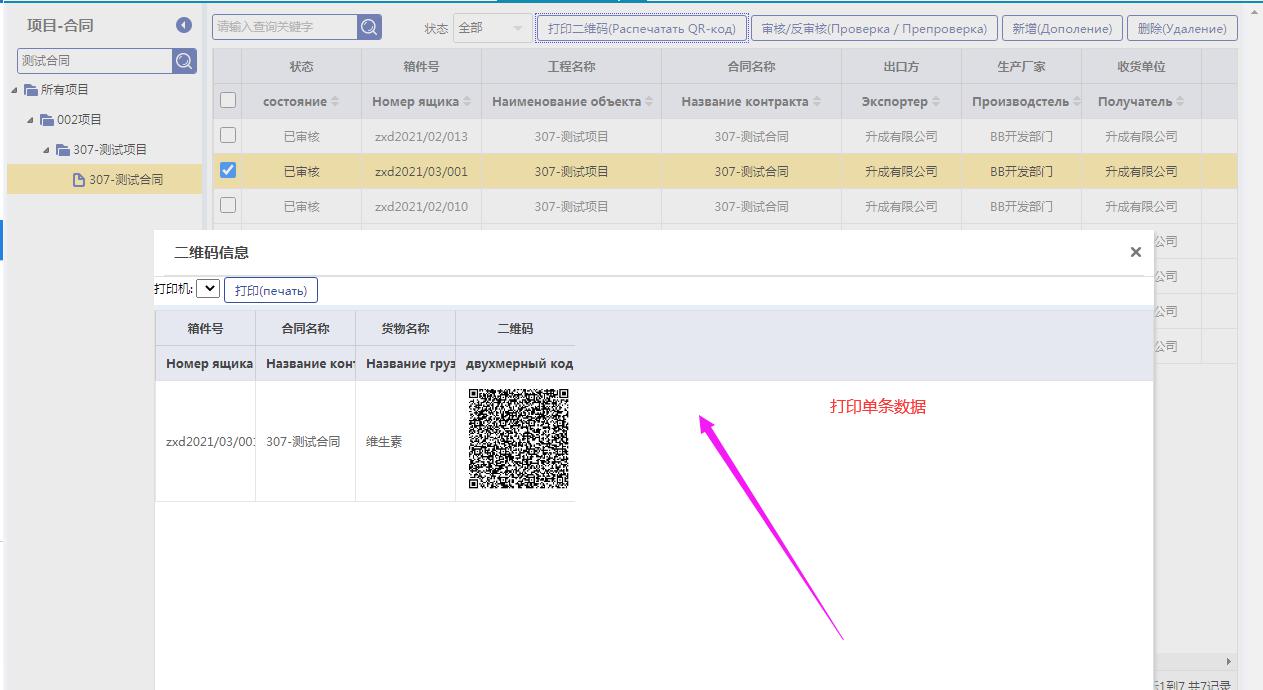1263x690 pixels.
Task: Click the search icon beside keyword query field
Action: point(369,27)
